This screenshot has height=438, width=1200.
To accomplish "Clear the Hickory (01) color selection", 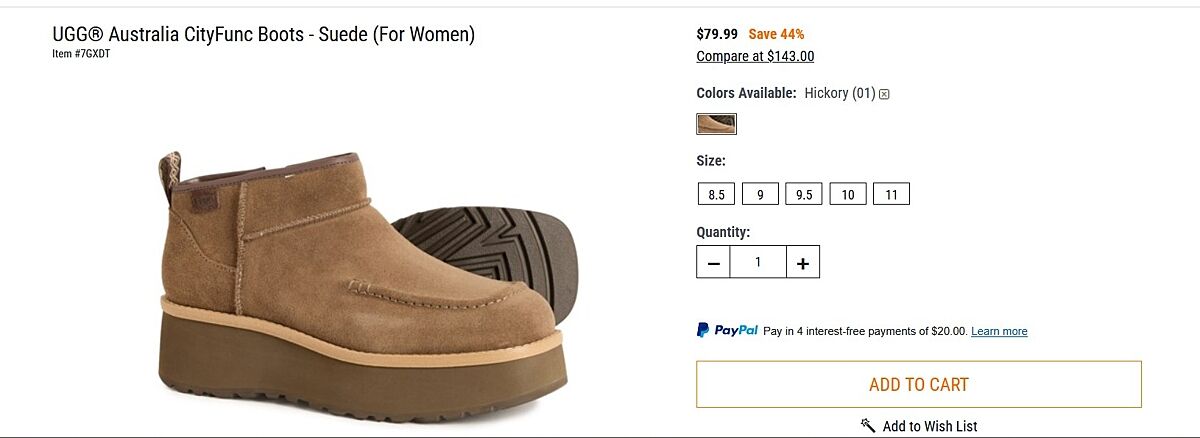I will (x=884, y=94).
